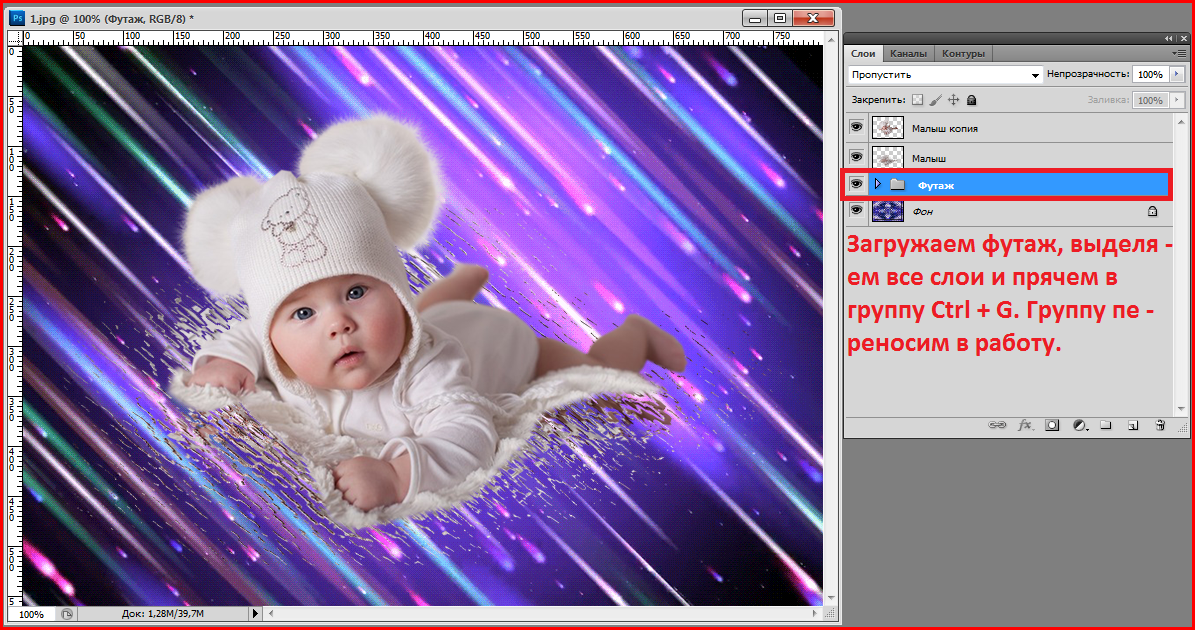
Task: Hide the Малыш копия layer
Action: [857, 128]
